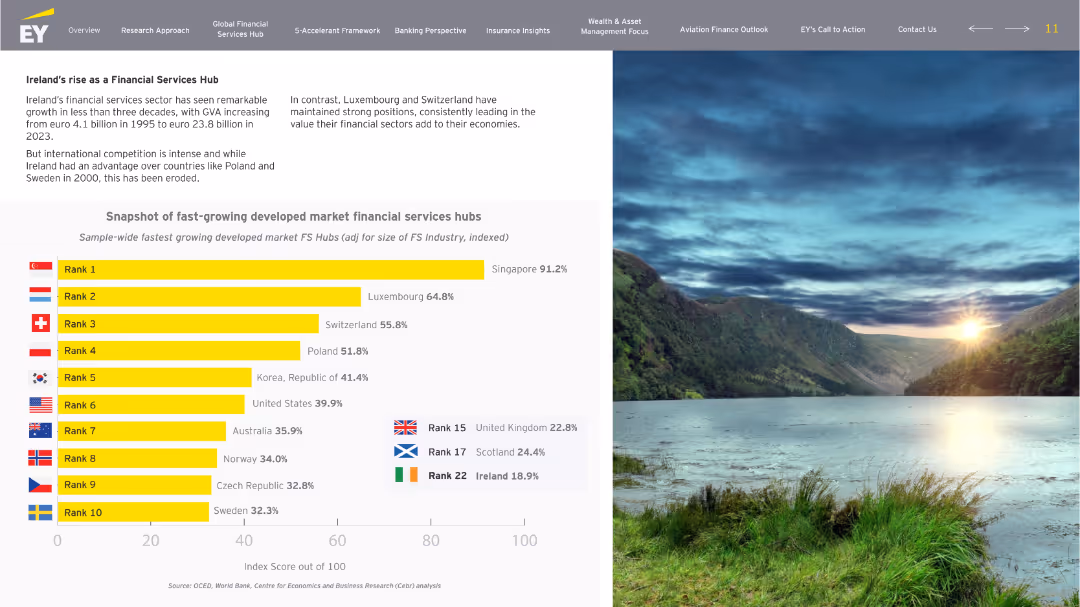Click the Rank 3 Switzerland bar
The image size is (1080, 607).
(188, 324)
